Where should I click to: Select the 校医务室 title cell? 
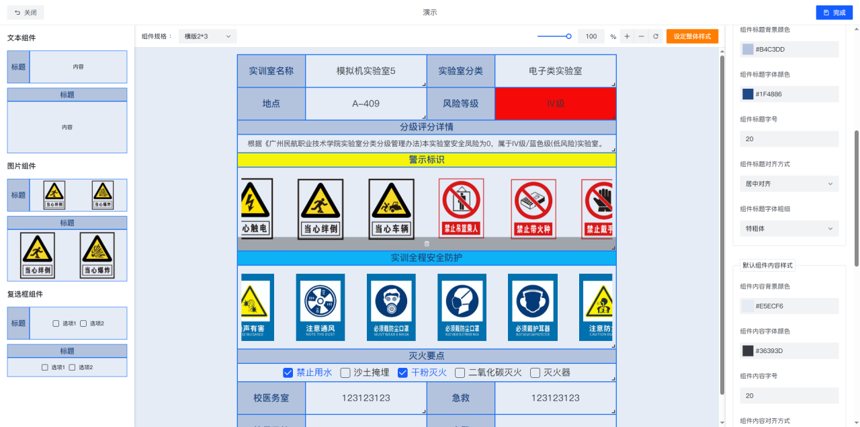[271, 398]
